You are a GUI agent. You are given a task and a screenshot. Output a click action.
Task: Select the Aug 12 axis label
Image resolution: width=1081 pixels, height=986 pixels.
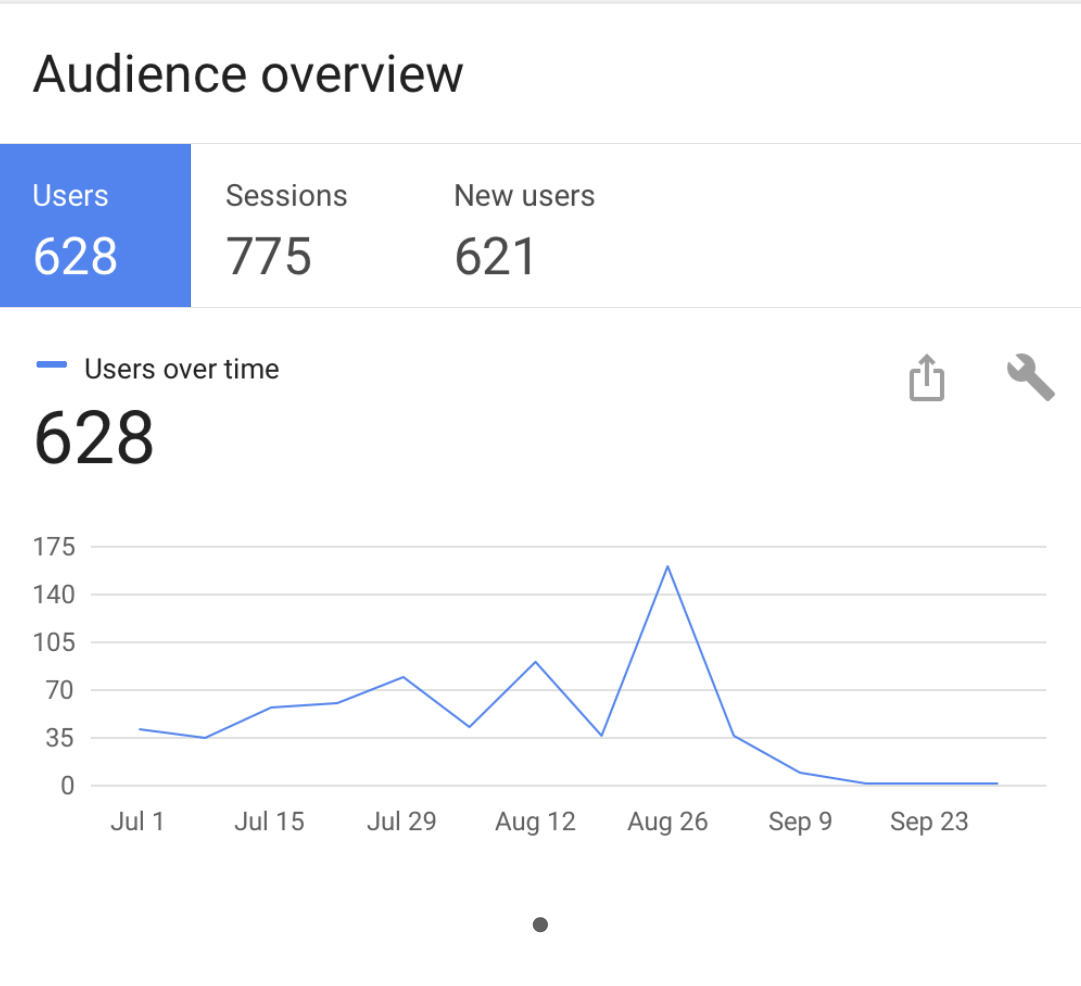point(535,822)
